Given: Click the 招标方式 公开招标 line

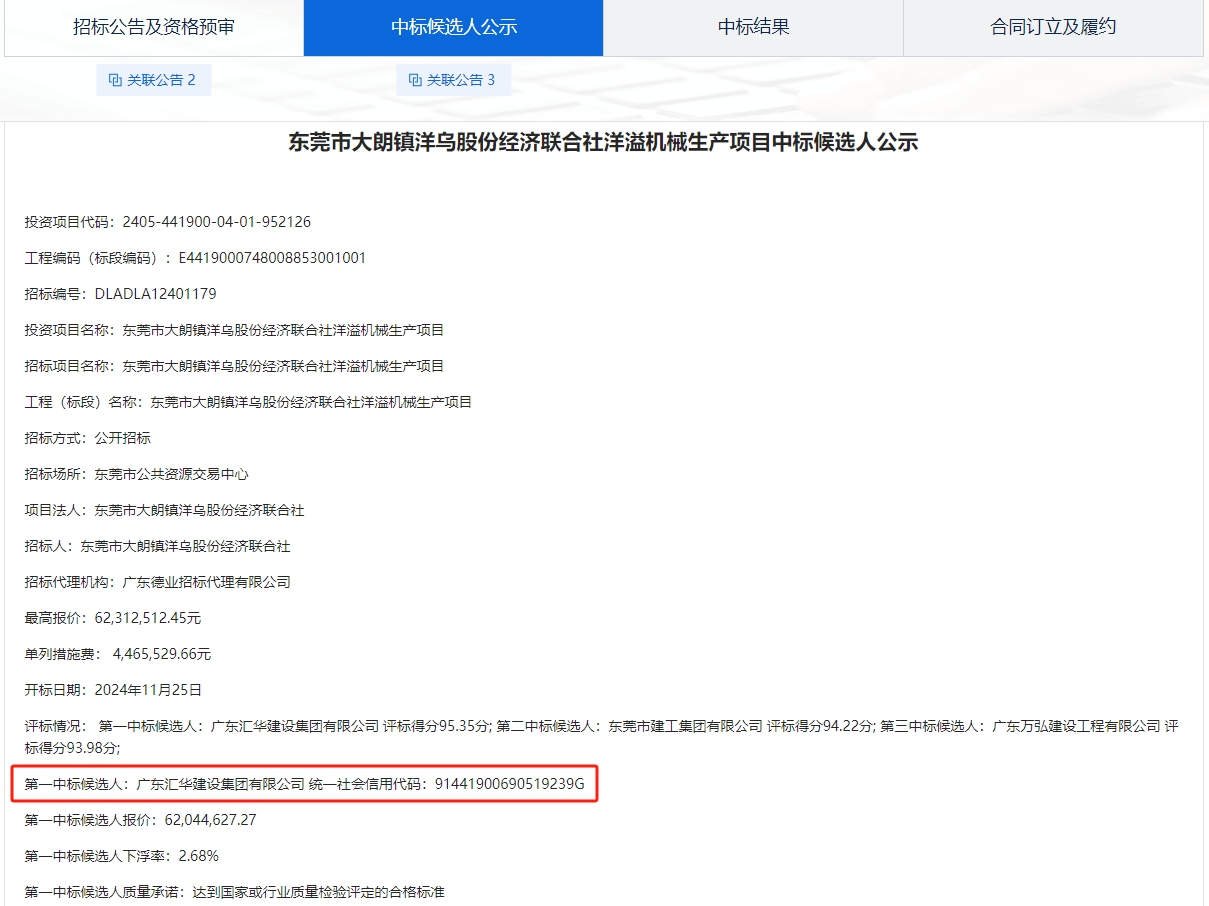Looking at the screenshot, I should pyautogui.click(x=88, y=438).
